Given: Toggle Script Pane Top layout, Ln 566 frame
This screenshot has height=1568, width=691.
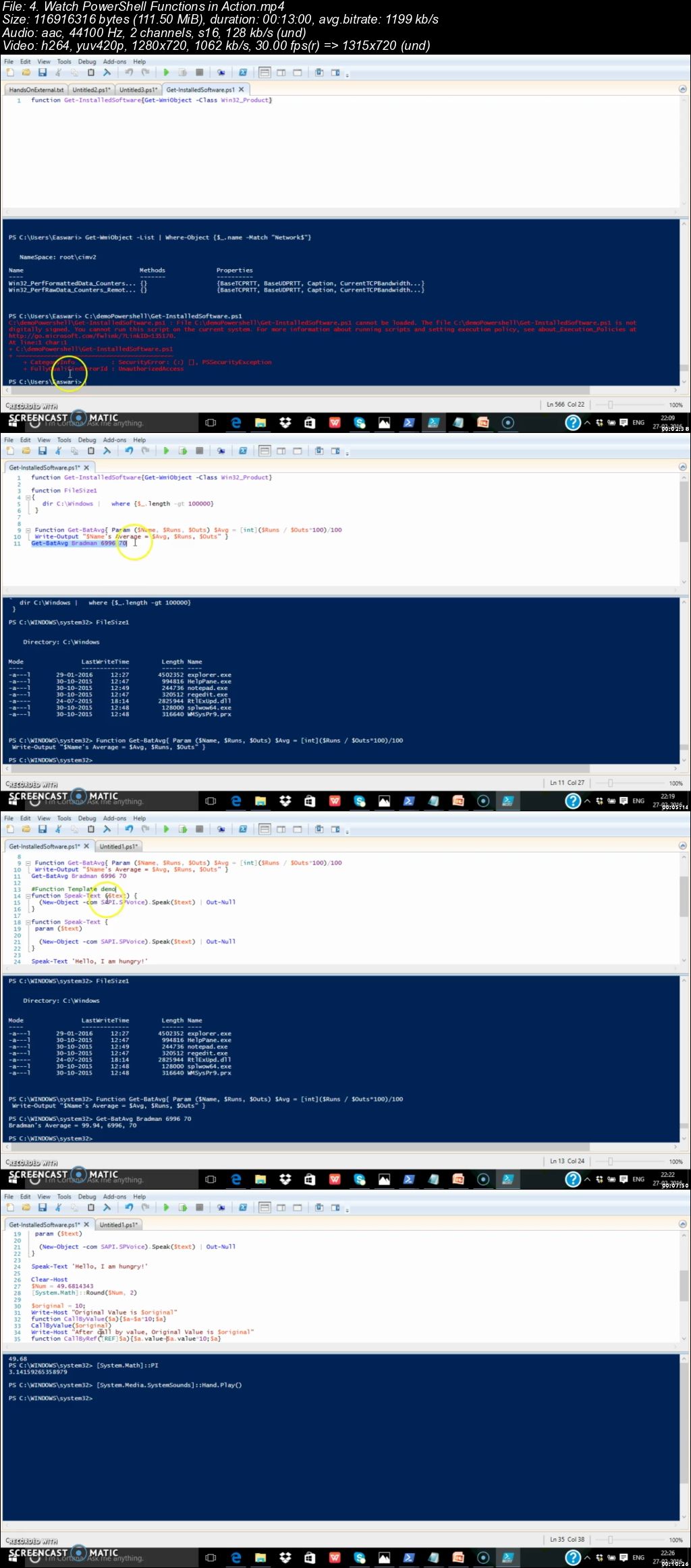Looking at the screenshot, I should [x=265, y=72].
